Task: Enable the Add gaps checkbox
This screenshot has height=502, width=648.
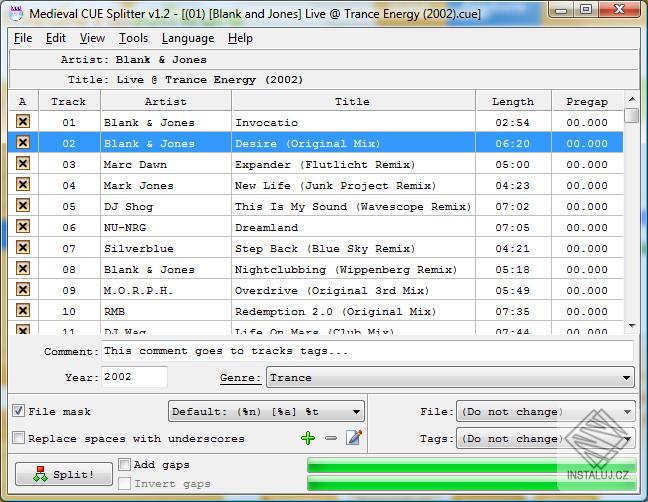Action: pos(124,464)
